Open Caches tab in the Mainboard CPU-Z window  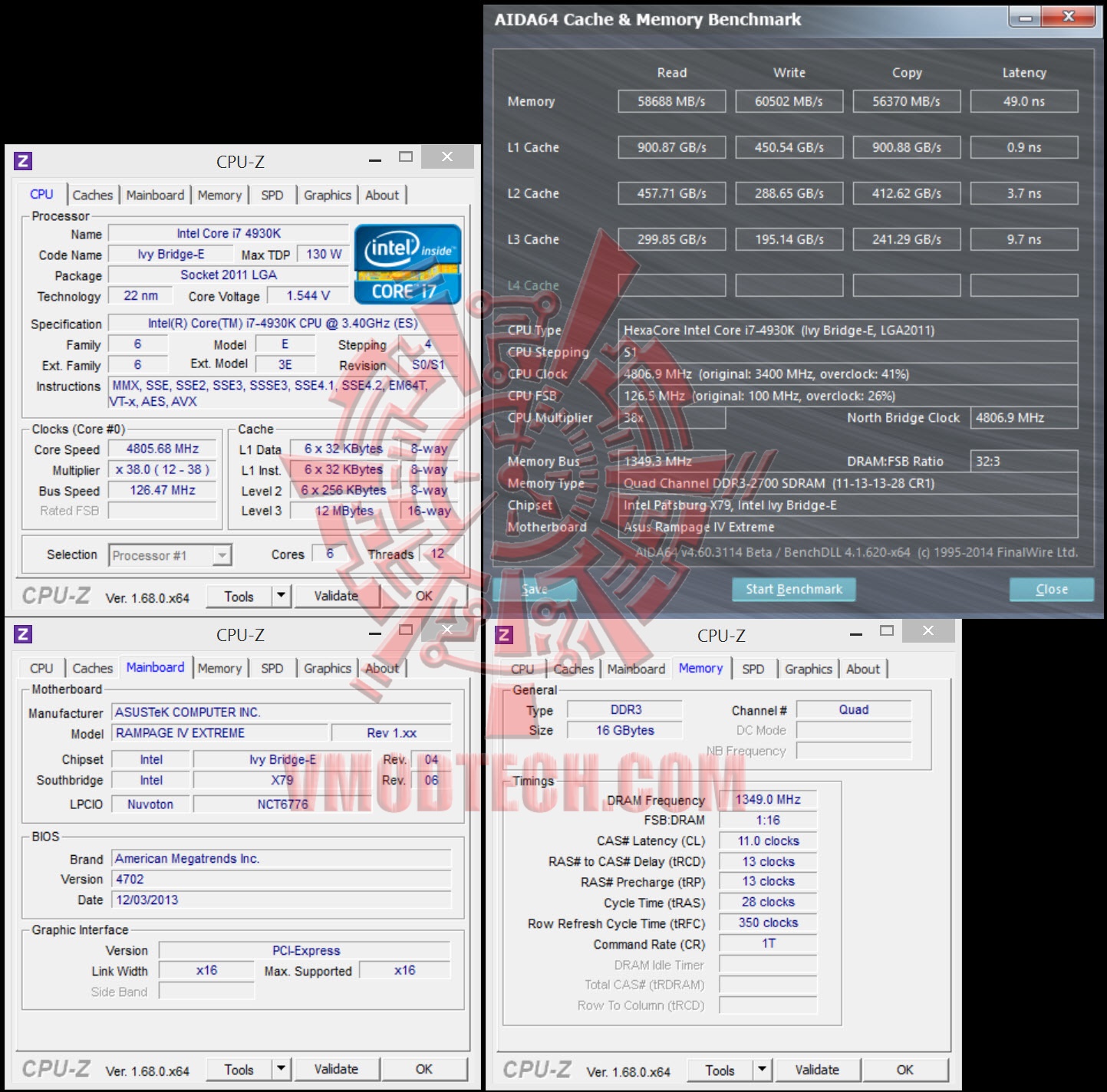pyautogui.click(x=93, y=669)
